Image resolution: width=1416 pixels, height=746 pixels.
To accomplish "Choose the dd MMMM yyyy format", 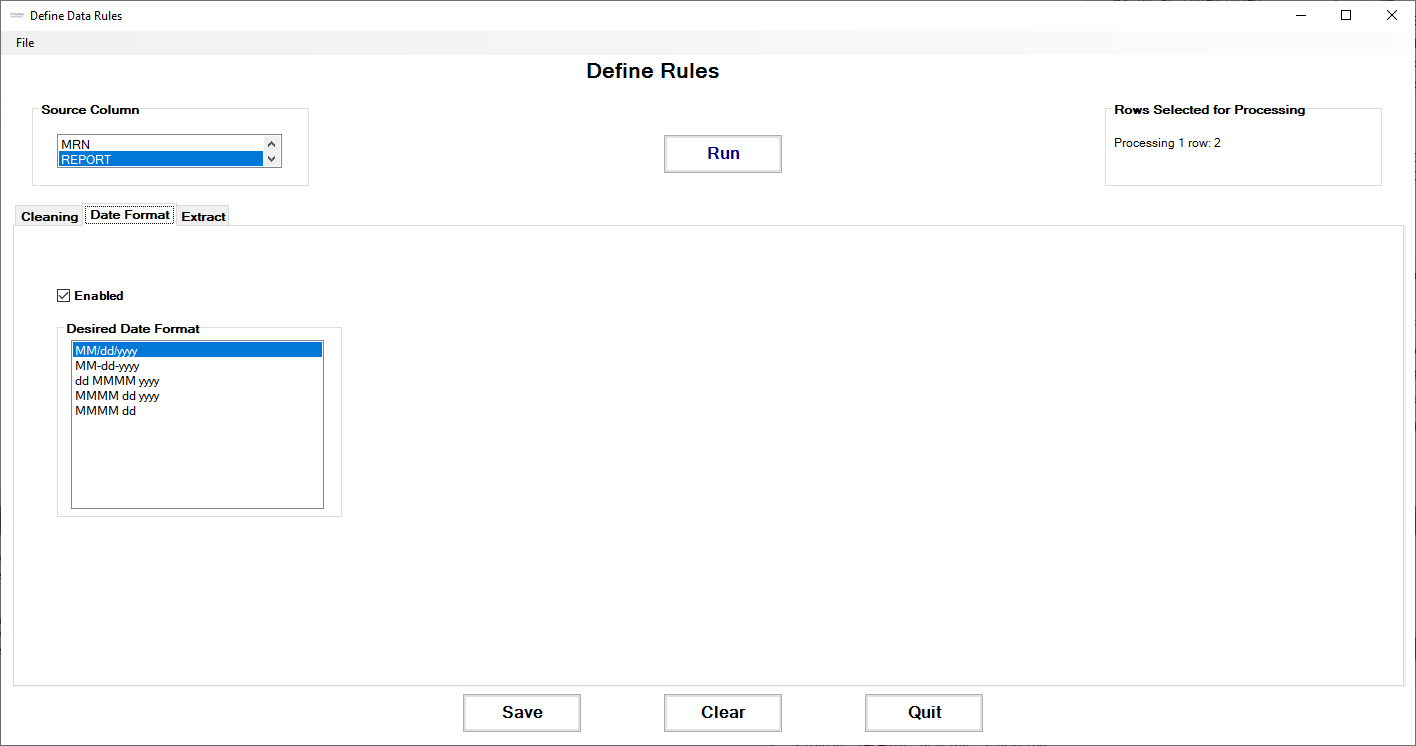I will pyautogui.click(x=197, y=381).
